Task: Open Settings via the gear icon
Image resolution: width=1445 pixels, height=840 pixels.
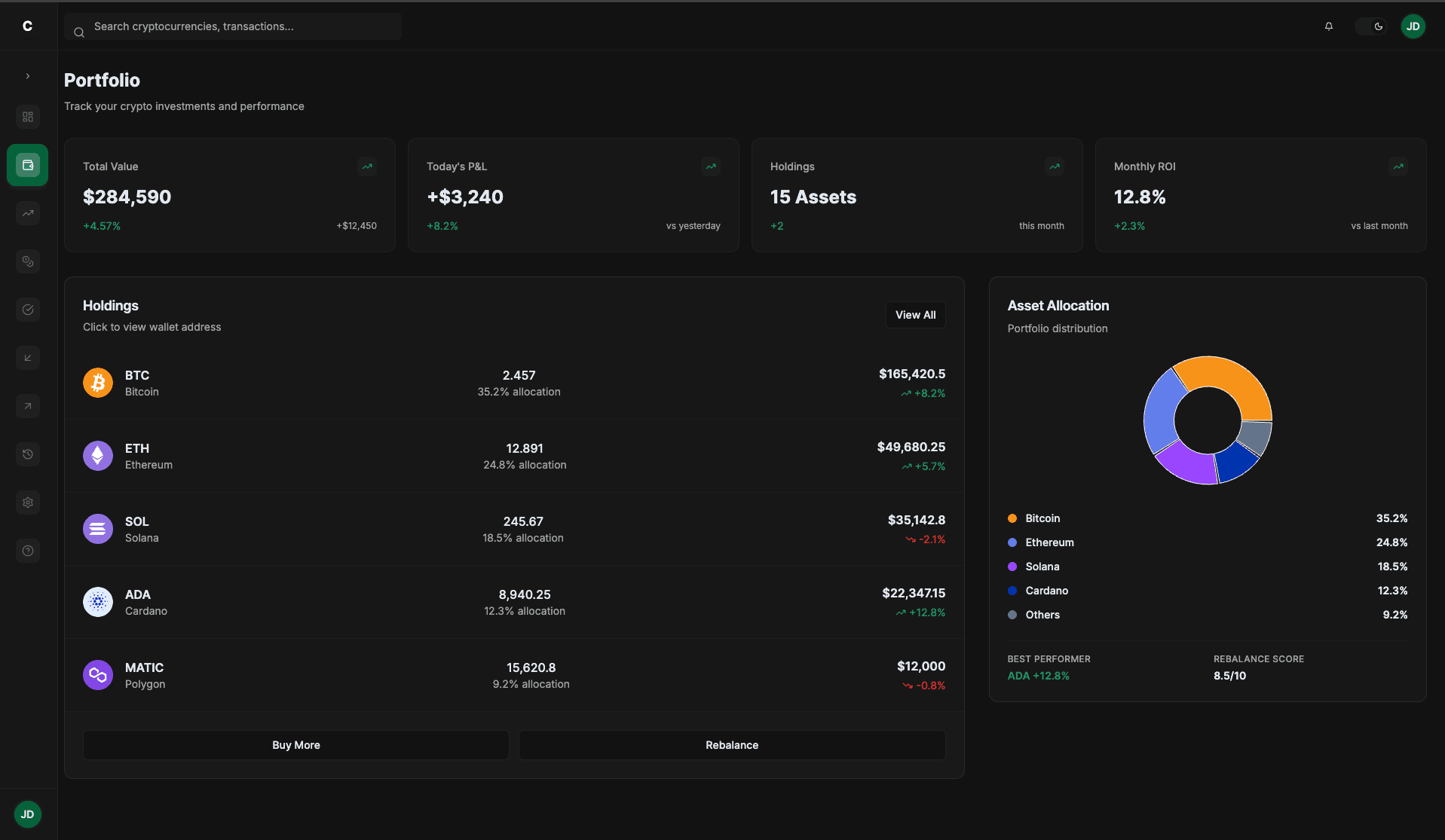Action: pos(28,502)
